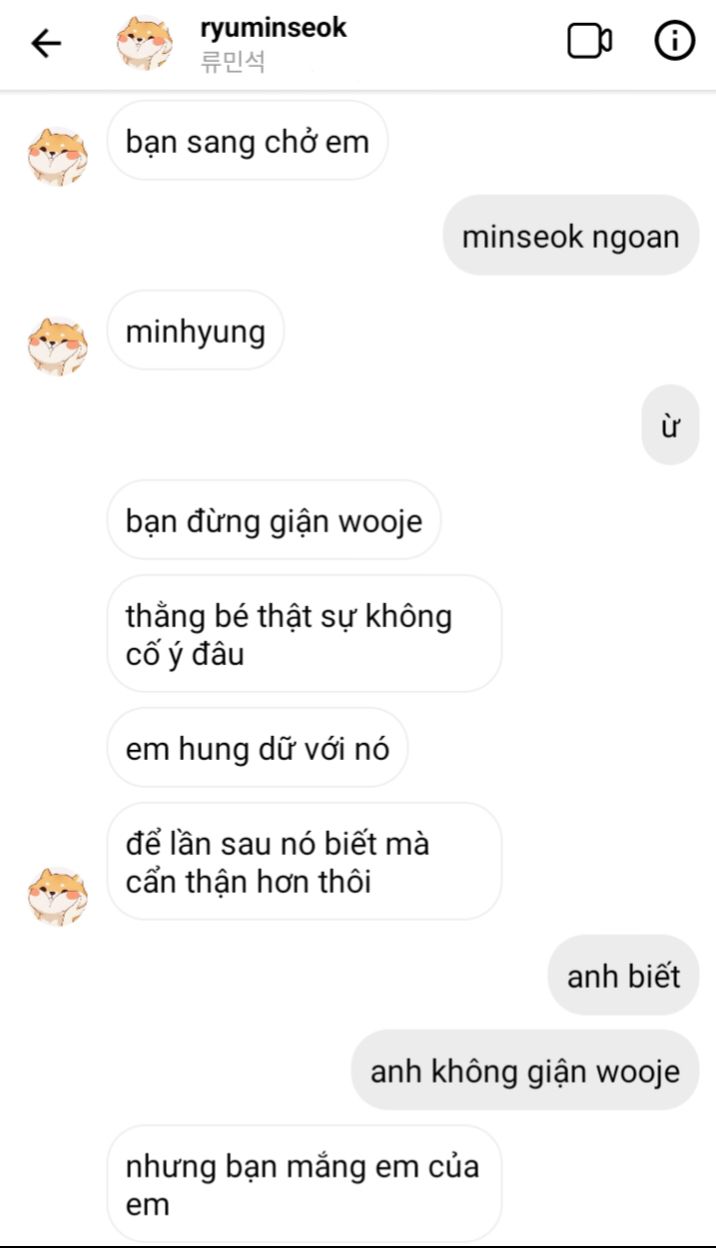The height and width of the screenshot is (1248, 716).
Task: Open conversation info via the circled i
Action: tap(675, 41)
